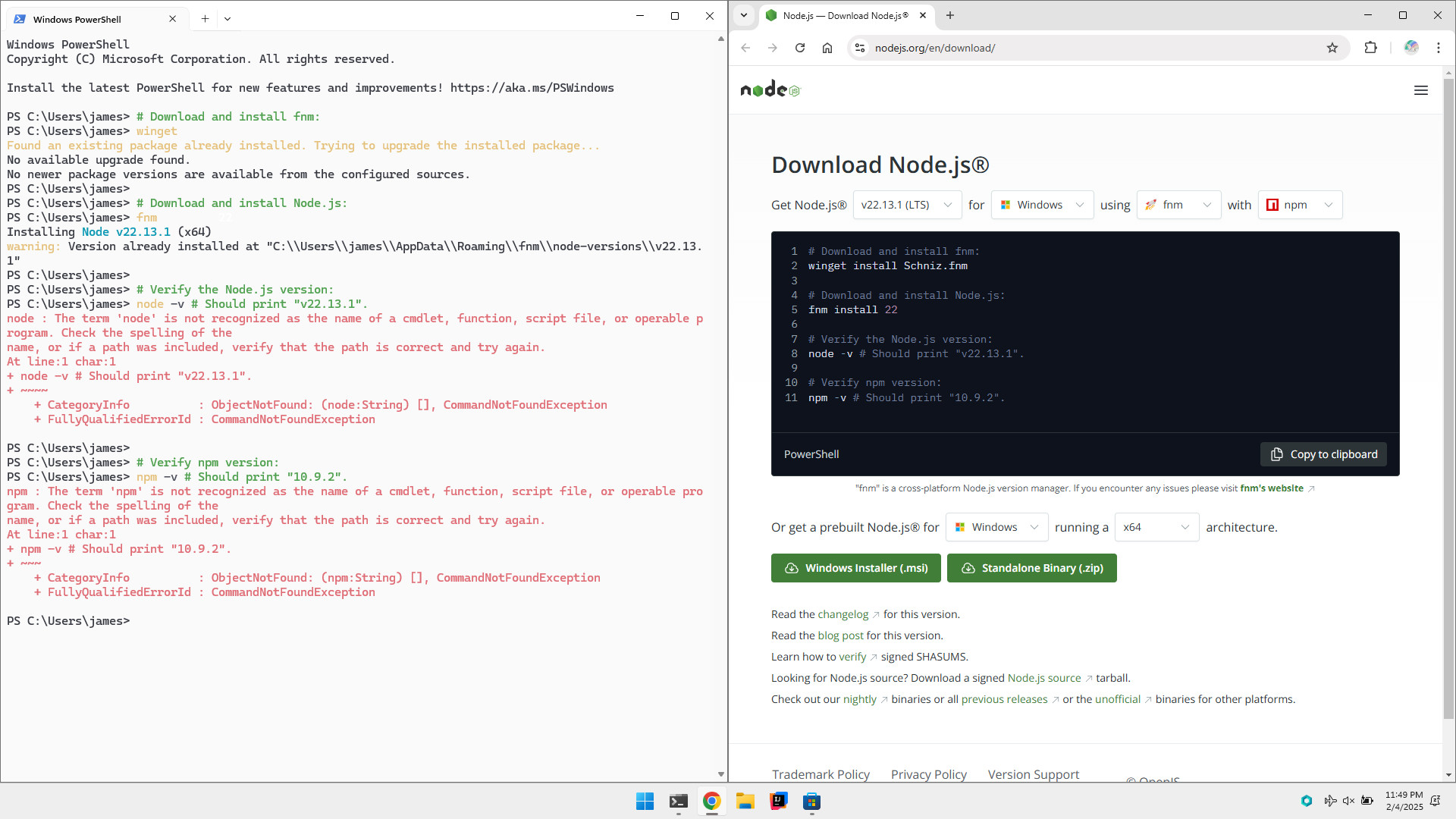
Task: Open the Node.js version dropdown v22.13.1 (LTS)
Action: tap(907, 205)
